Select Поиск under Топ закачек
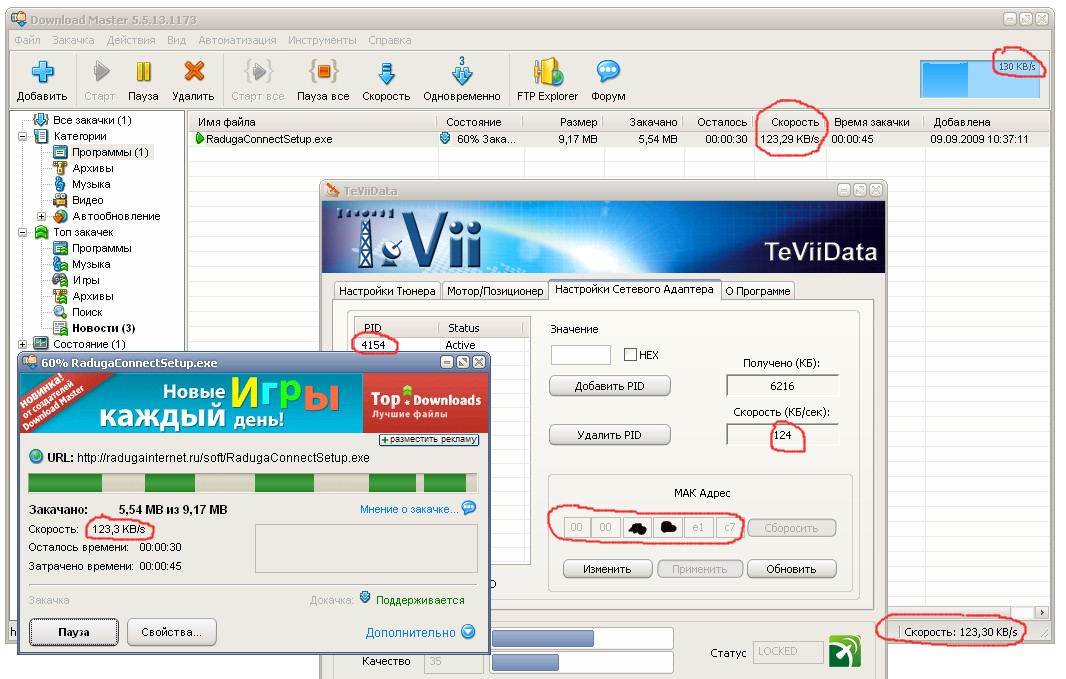Viewport: 1066px width, 679px height. coord(87,312)
